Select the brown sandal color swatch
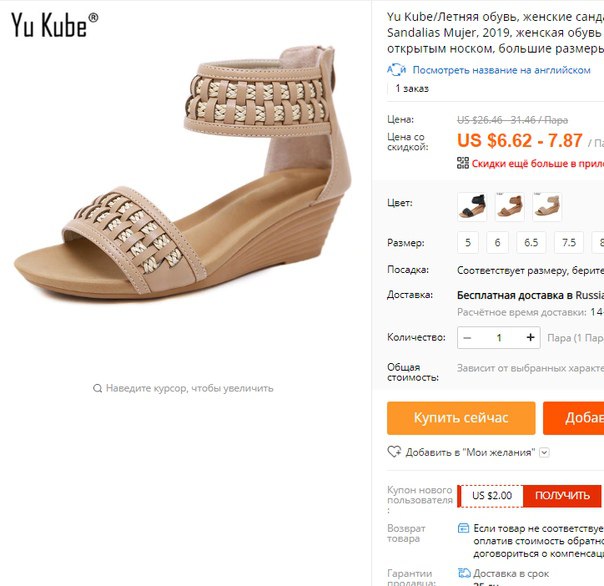The height and width of the screenshot is (586, 604). (x=509, y=207)
